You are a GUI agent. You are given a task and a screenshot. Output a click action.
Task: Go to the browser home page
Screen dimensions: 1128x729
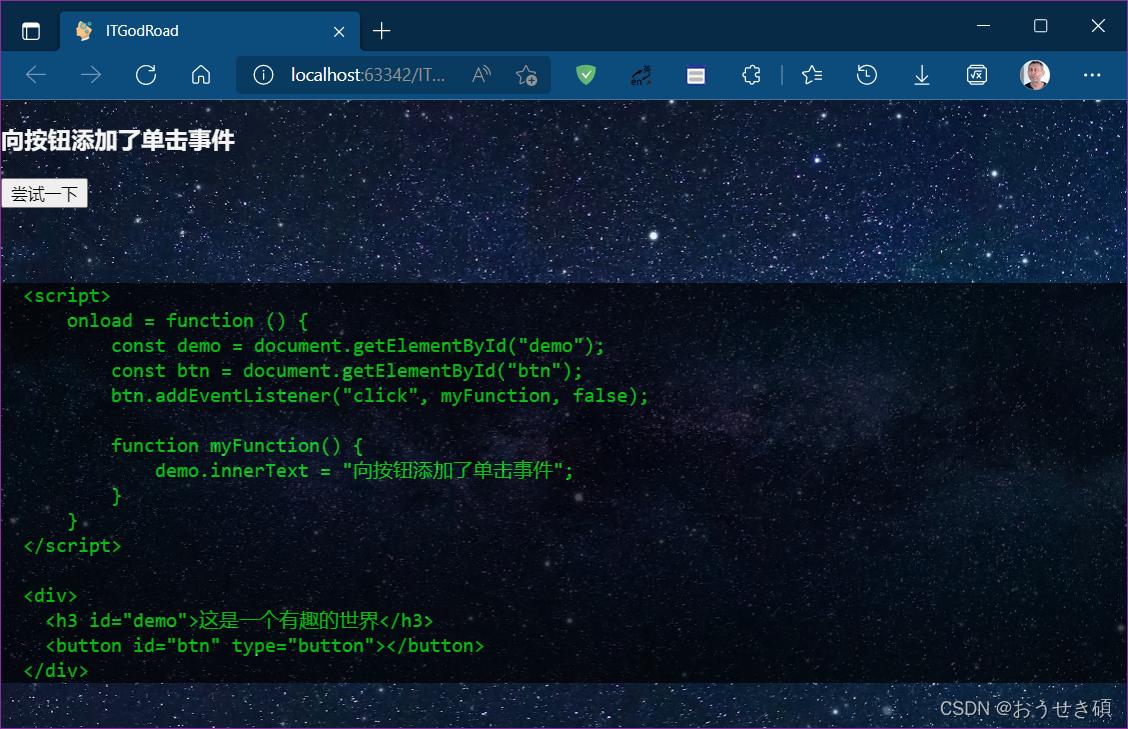coord(201,75)
